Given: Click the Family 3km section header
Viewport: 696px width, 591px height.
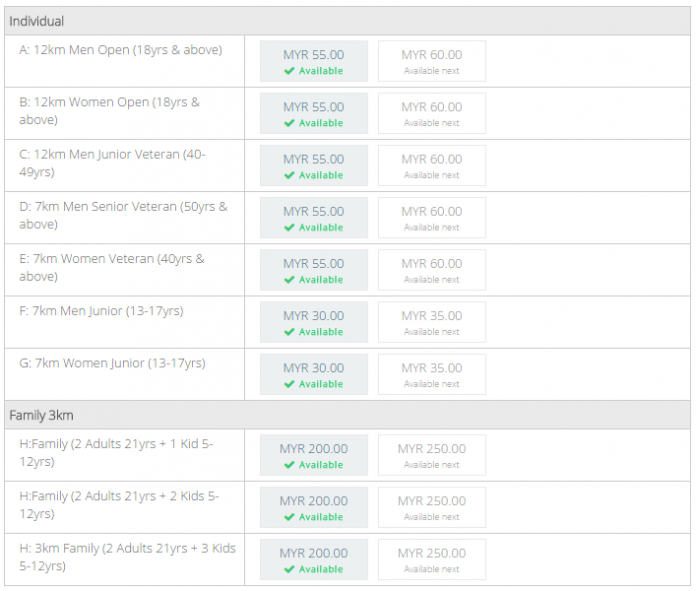Looking at the screenshot, I should [41, 415].
